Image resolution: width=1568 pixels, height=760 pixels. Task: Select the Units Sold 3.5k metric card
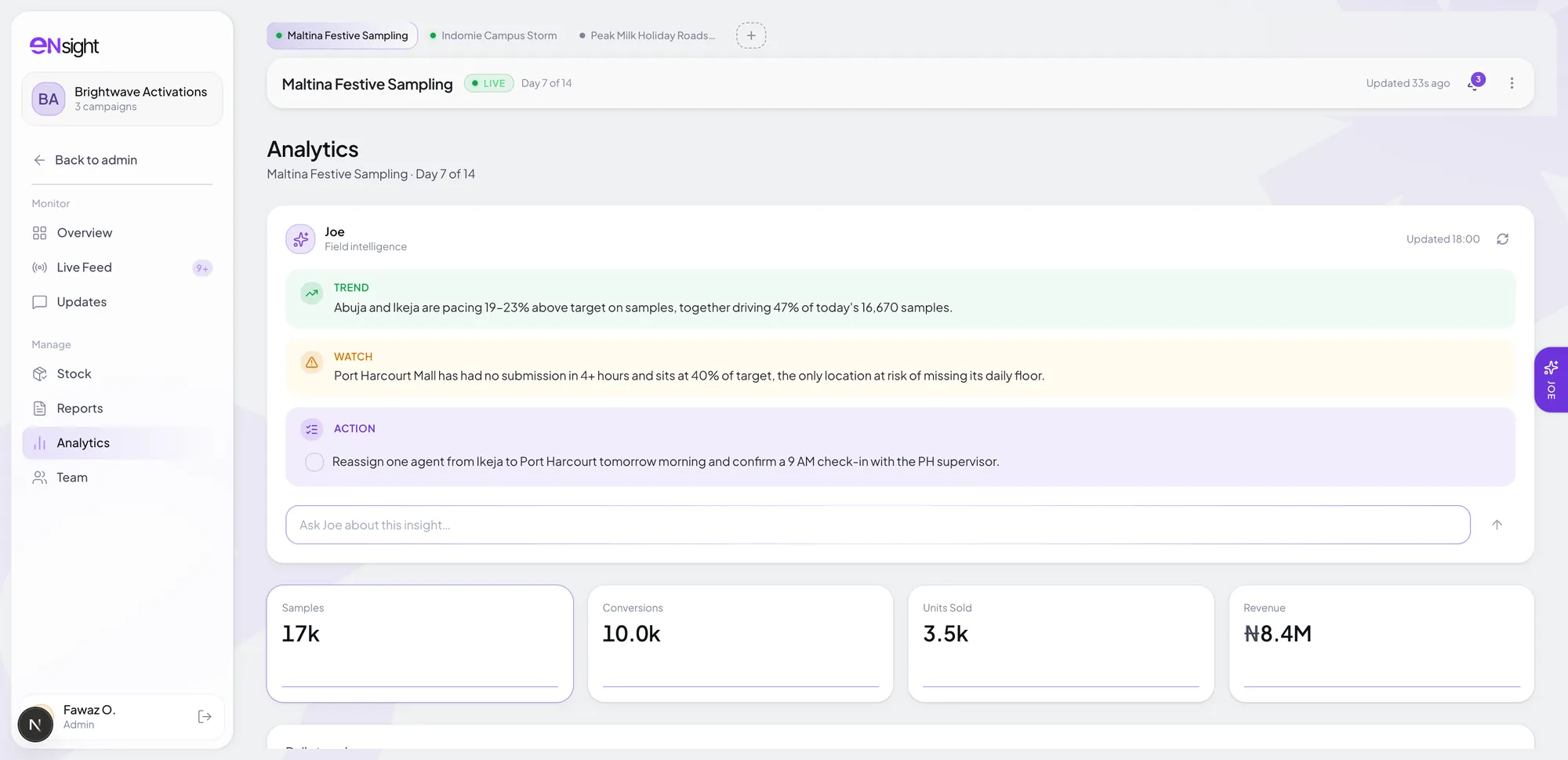coord(1062,644)
